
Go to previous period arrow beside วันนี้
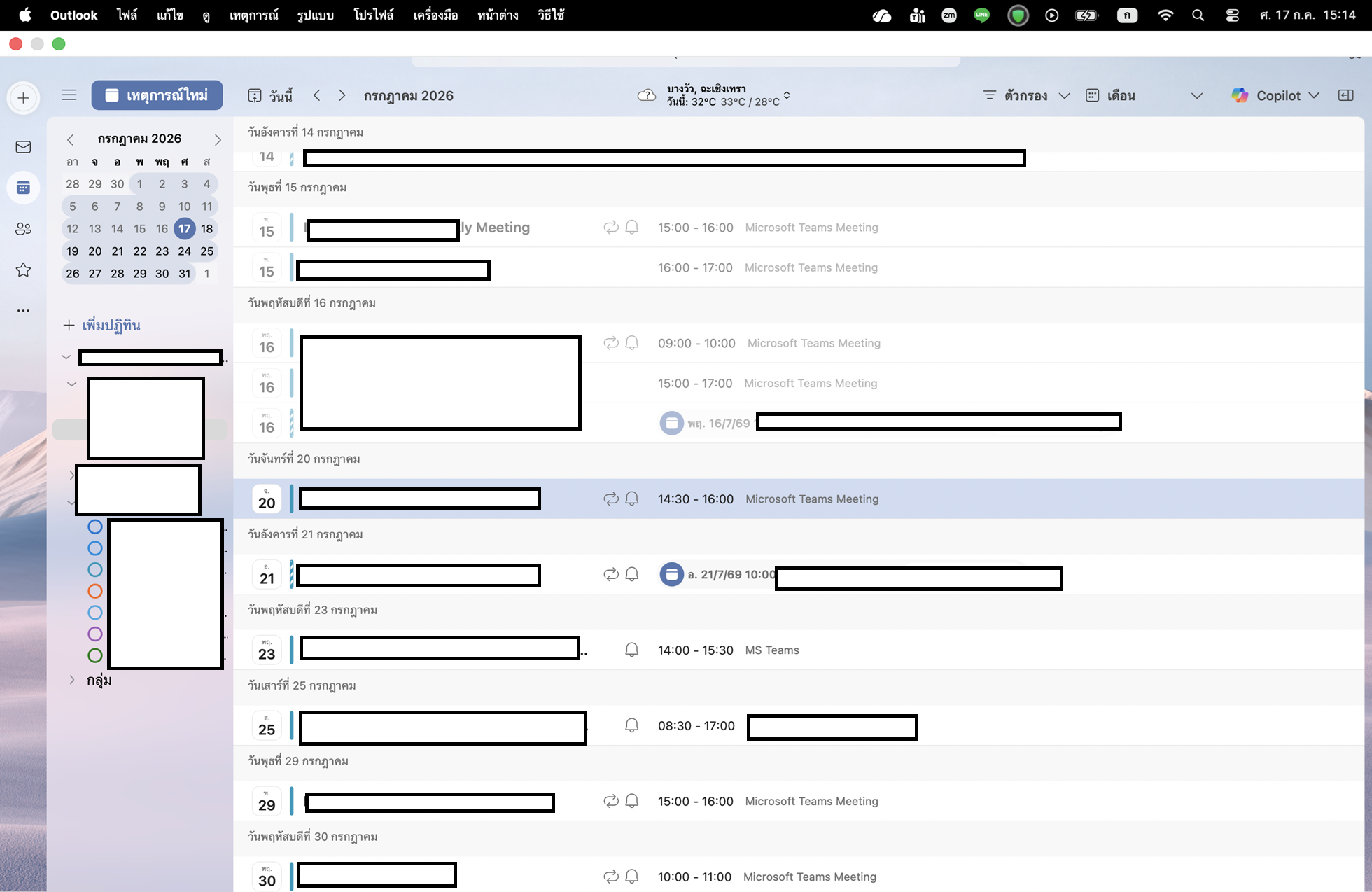pos(317,95)
